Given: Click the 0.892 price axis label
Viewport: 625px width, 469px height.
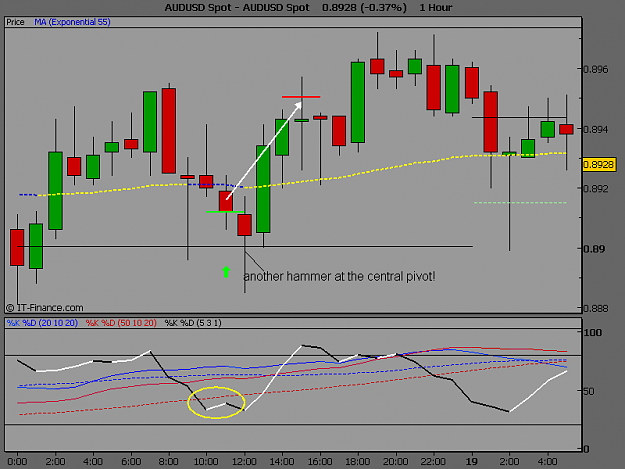Looking at the screenshot, I should coord(596,188).
